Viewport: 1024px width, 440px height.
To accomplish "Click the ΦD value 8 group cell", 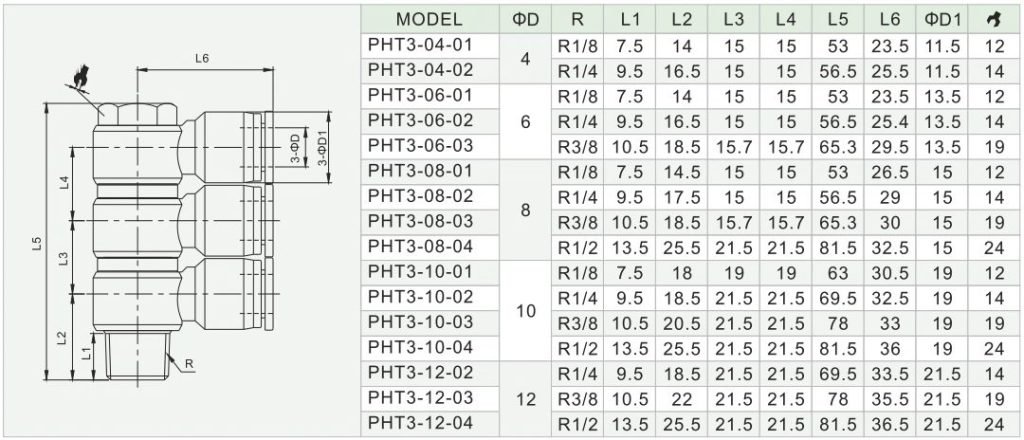I will [526, 210].
